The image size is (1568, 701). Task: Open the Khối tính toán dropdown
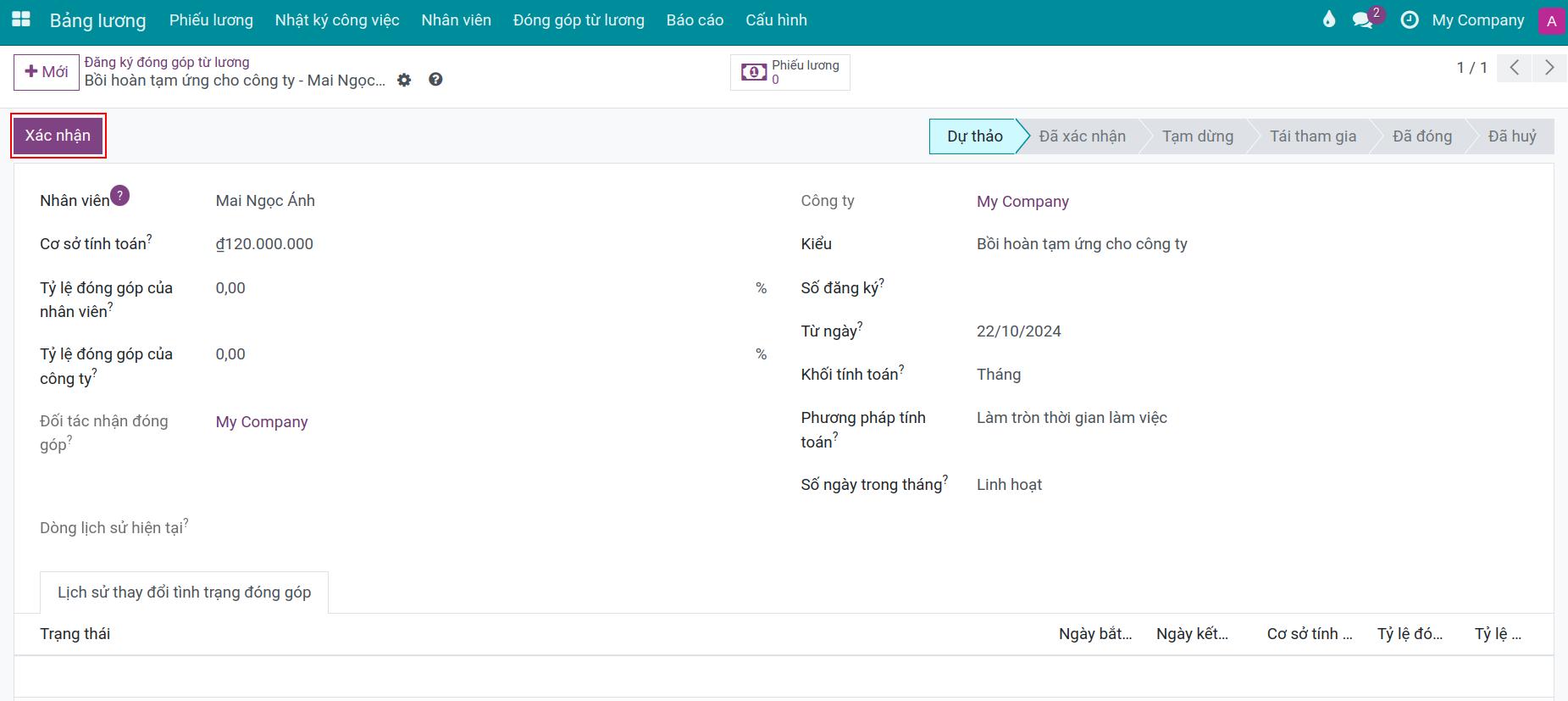(1251, 375)
